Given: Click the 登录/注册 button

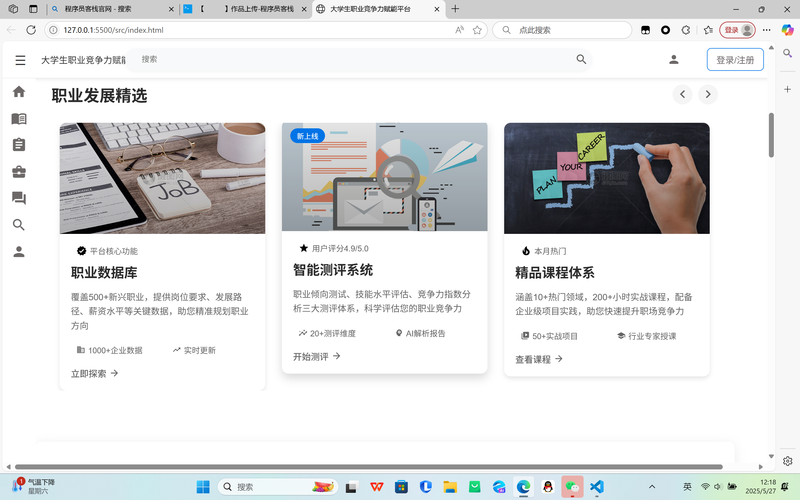Looking at the screenshot, I should point(735,60).
